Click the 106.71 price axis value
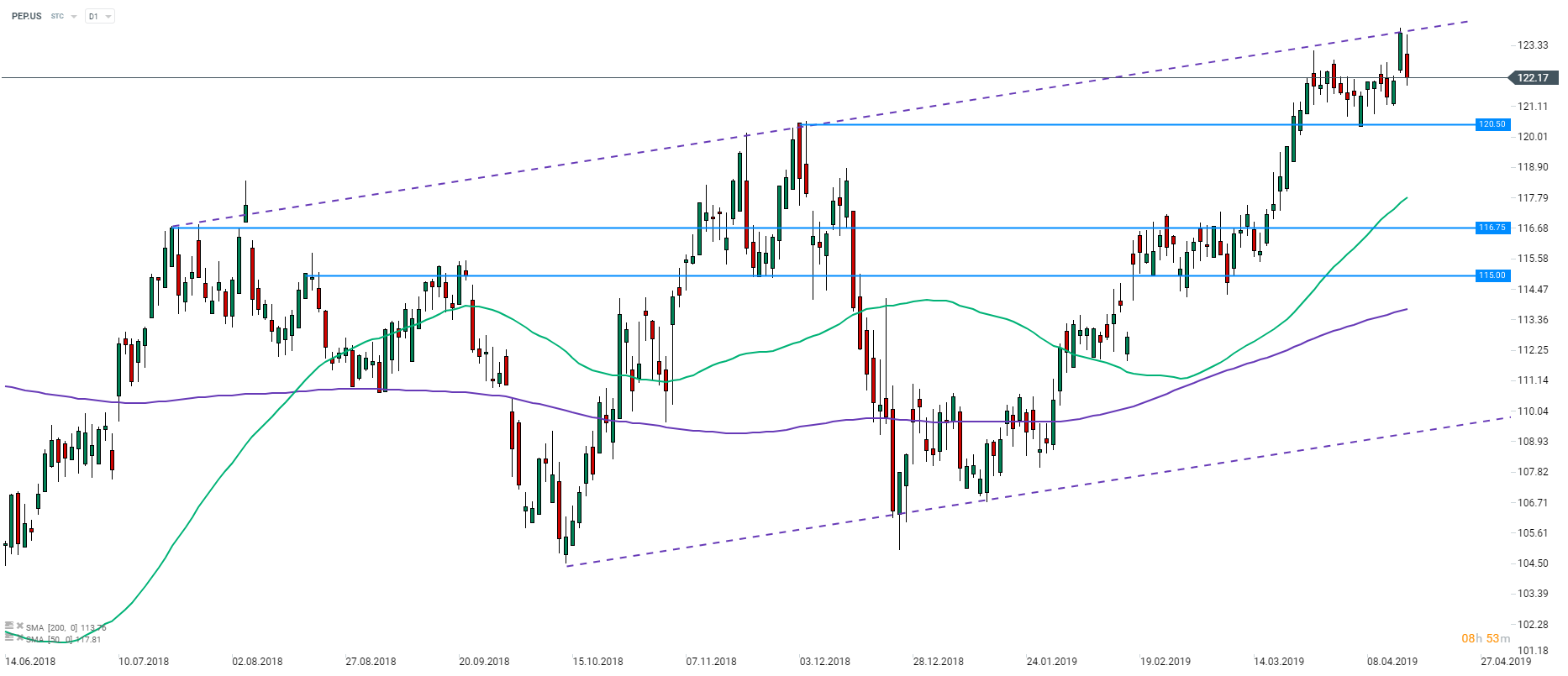The width and height of the screenshot is (1568, 676). point(1533,503)
